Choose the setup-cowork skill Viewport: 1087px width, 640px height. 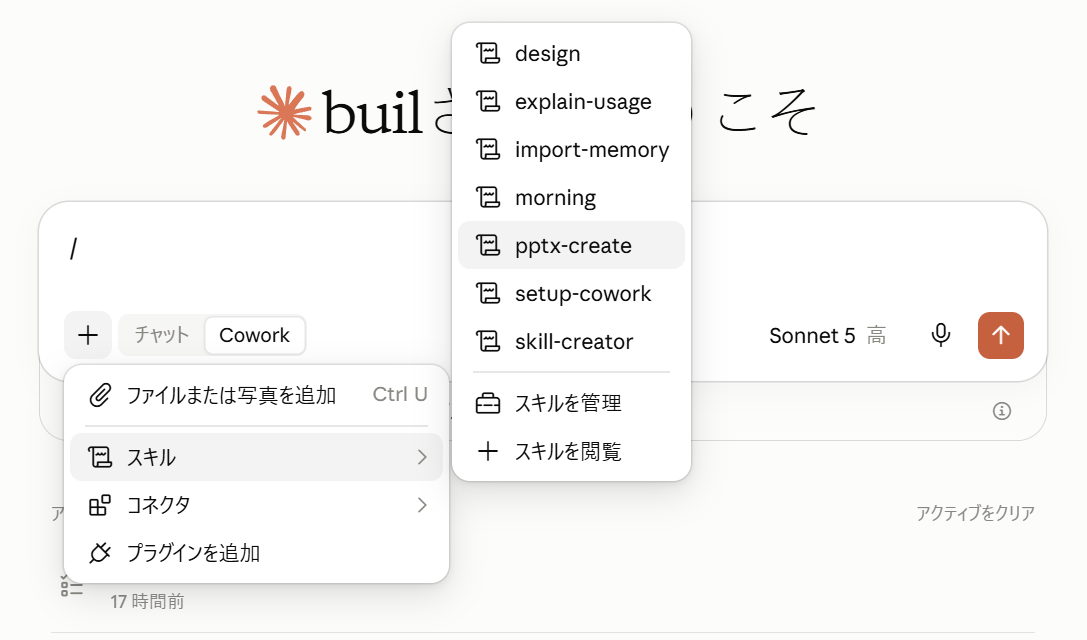571,293
